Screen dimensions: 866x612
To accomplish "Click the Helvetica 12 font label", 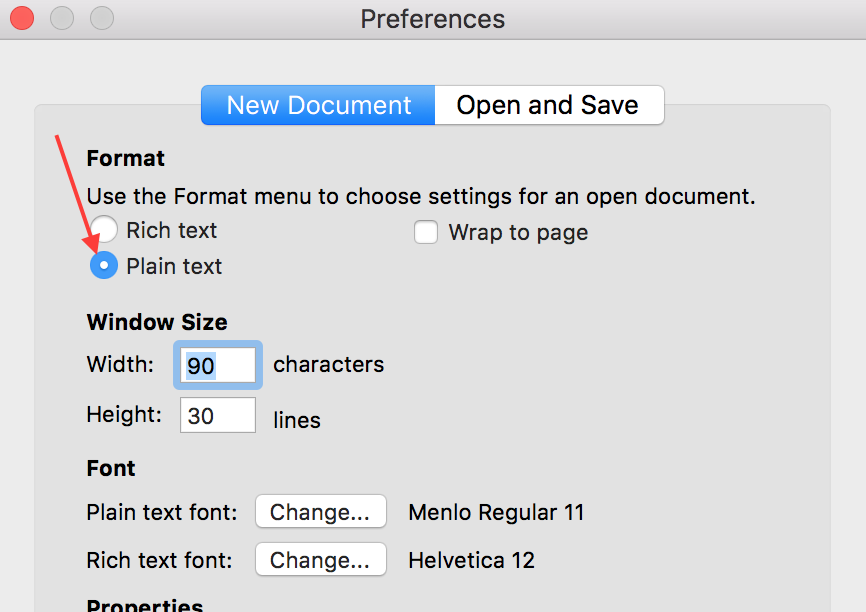I will 471,560.
